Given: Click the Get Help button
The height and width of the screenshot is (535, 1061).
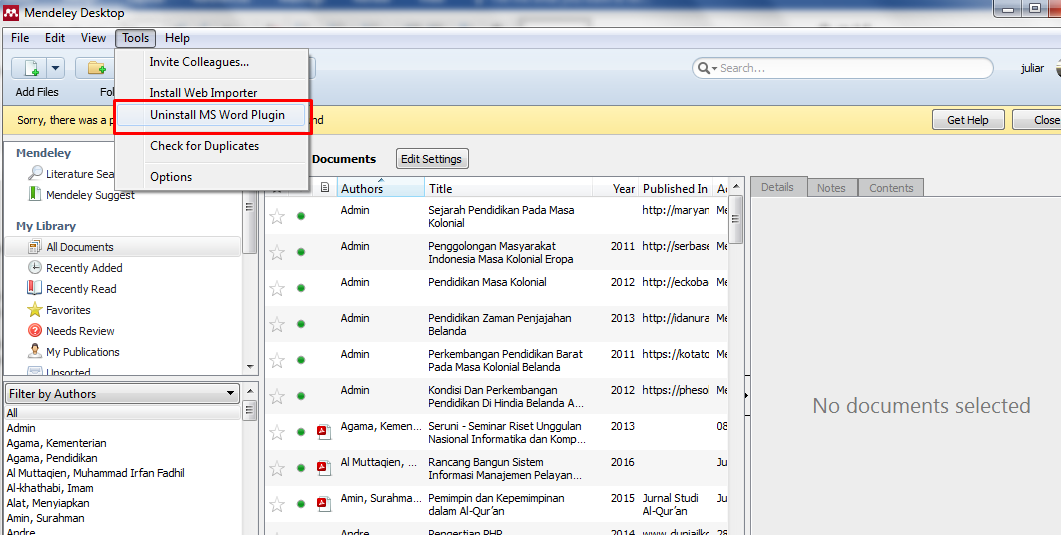Looking at the screenshot, I should click(968, 120).
